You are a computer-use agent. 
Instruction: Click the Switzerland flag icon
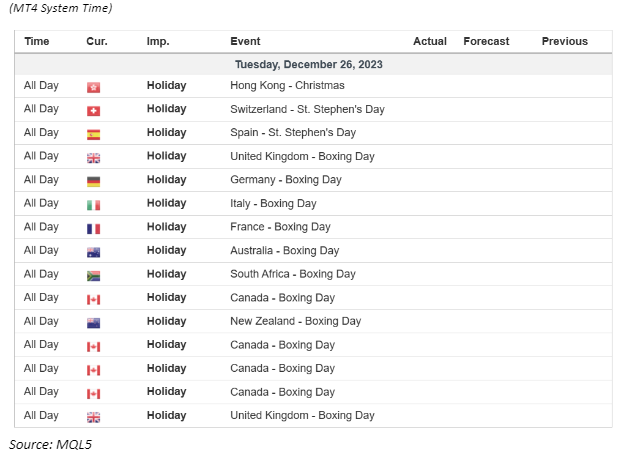94,110
